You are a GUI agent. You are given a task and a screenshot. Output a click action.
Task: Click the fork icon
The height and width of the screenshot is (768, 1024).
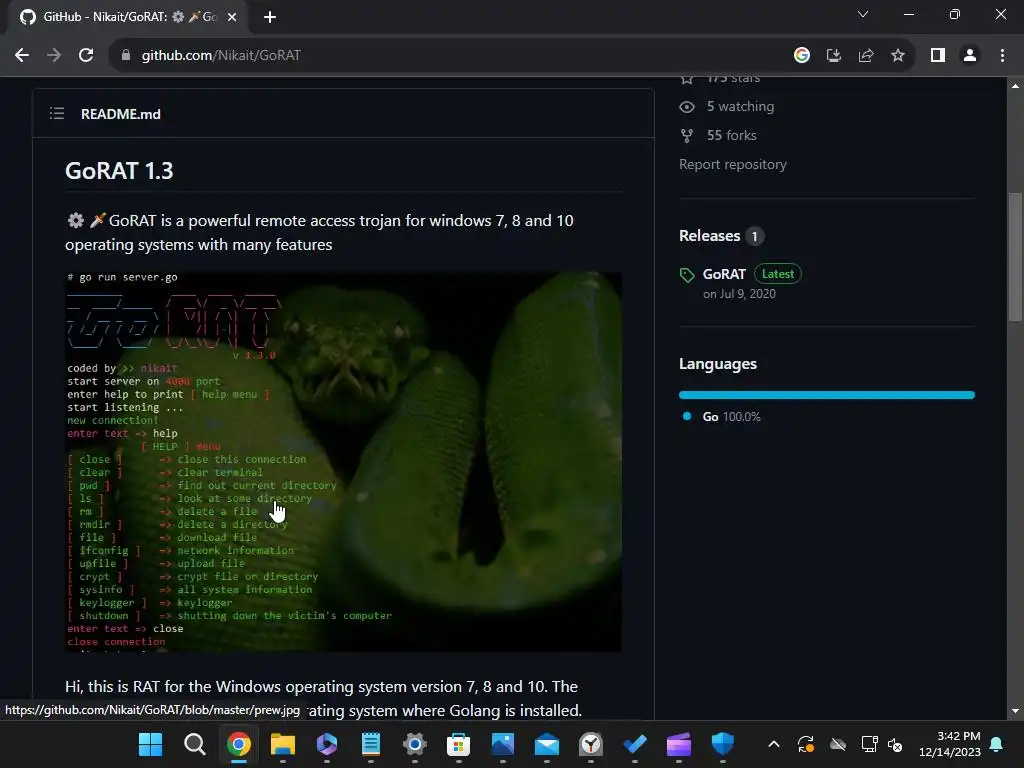pyautogui.click(x=686, y=135)
